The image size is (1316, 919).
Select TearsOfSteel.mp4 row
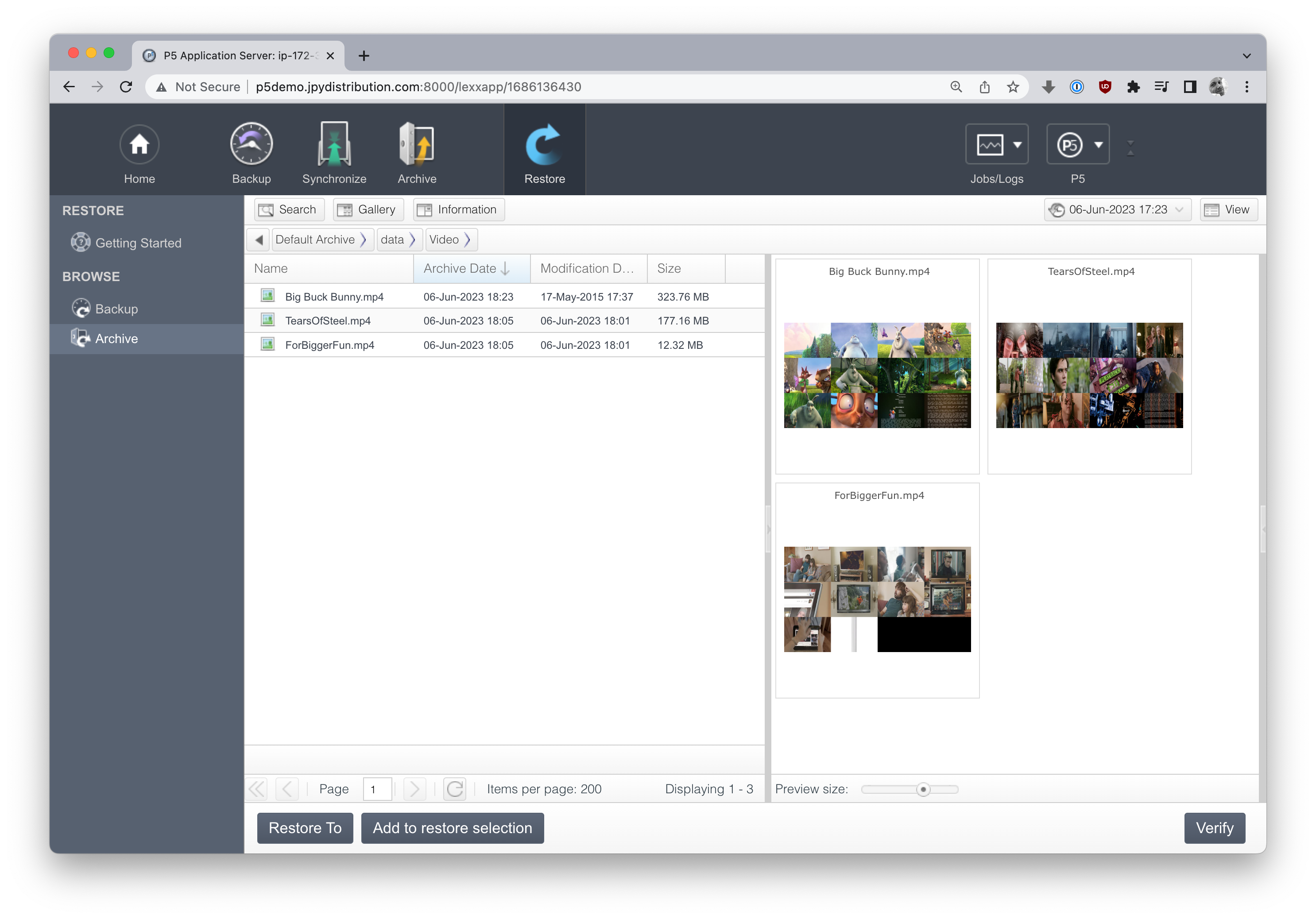pos(504,321)
